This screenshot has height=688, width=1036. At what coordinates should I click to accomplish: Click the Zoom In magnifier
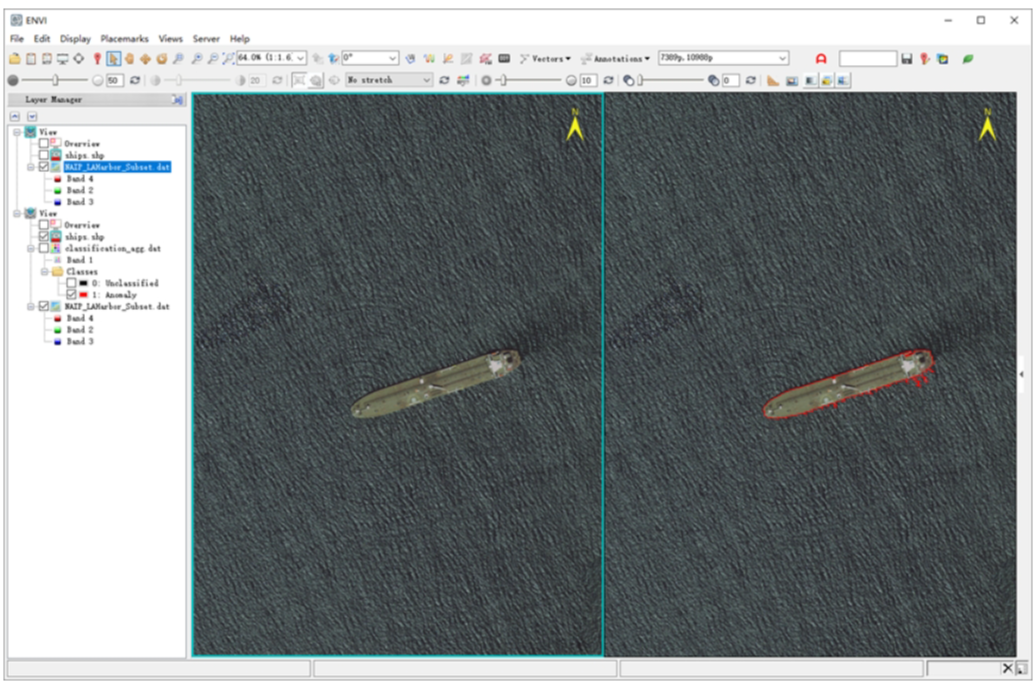(197, 59)
